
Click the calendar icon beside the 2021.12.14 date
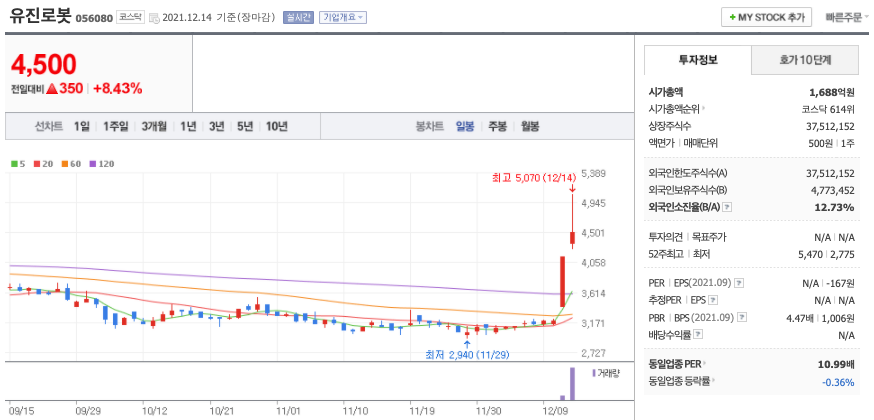pyautogui.click(x=155, y=18)
